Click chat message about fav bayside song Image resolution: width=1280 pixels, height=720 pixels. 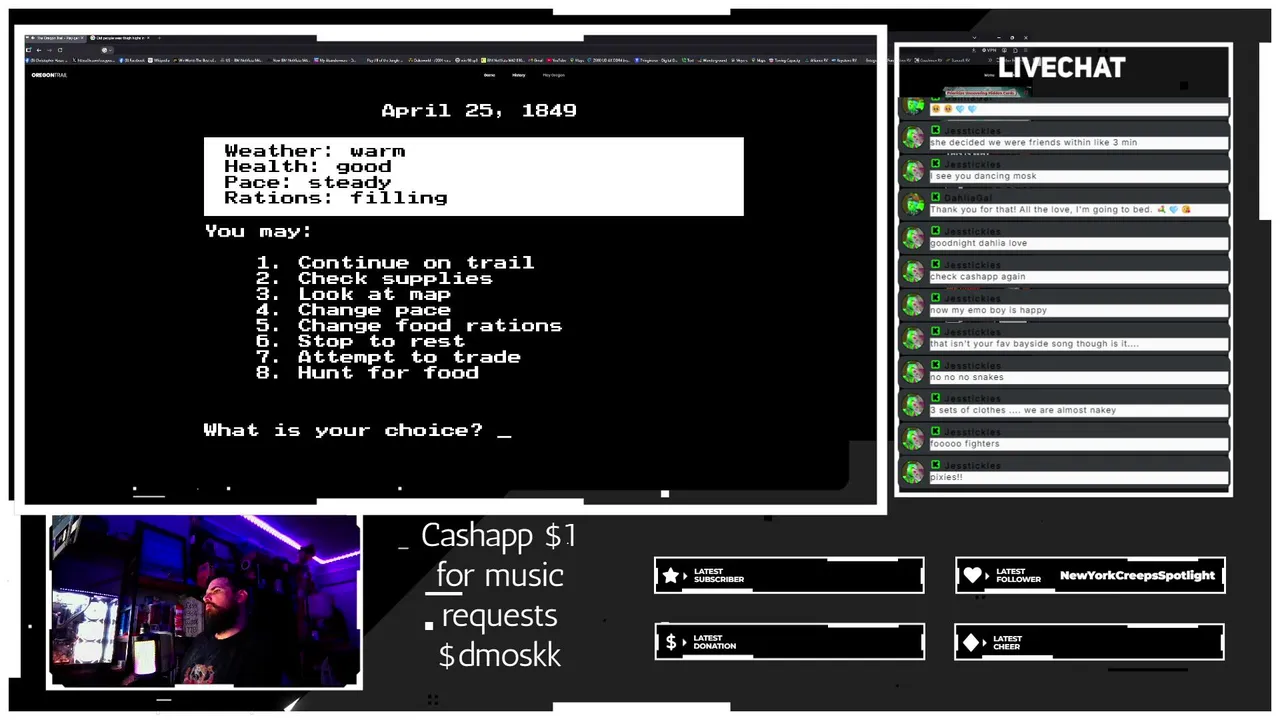coord(1034,344)
